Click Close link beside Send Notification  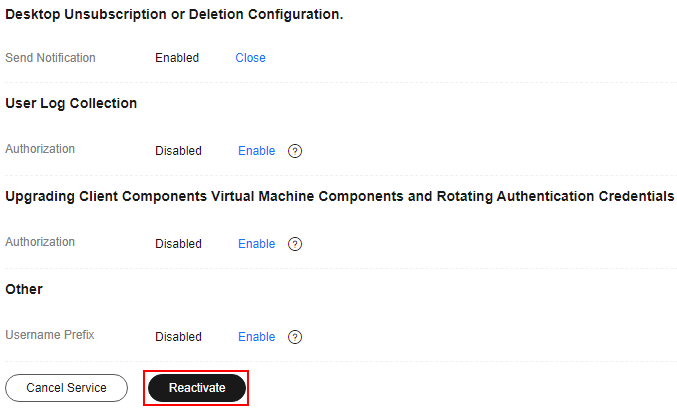(250, 58)
